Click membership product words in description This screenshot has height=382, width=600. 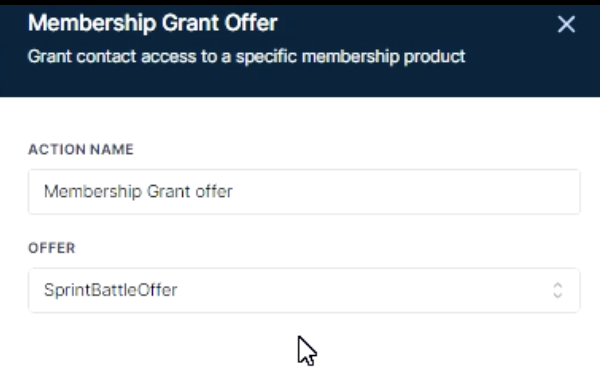(x=383, y=57)
